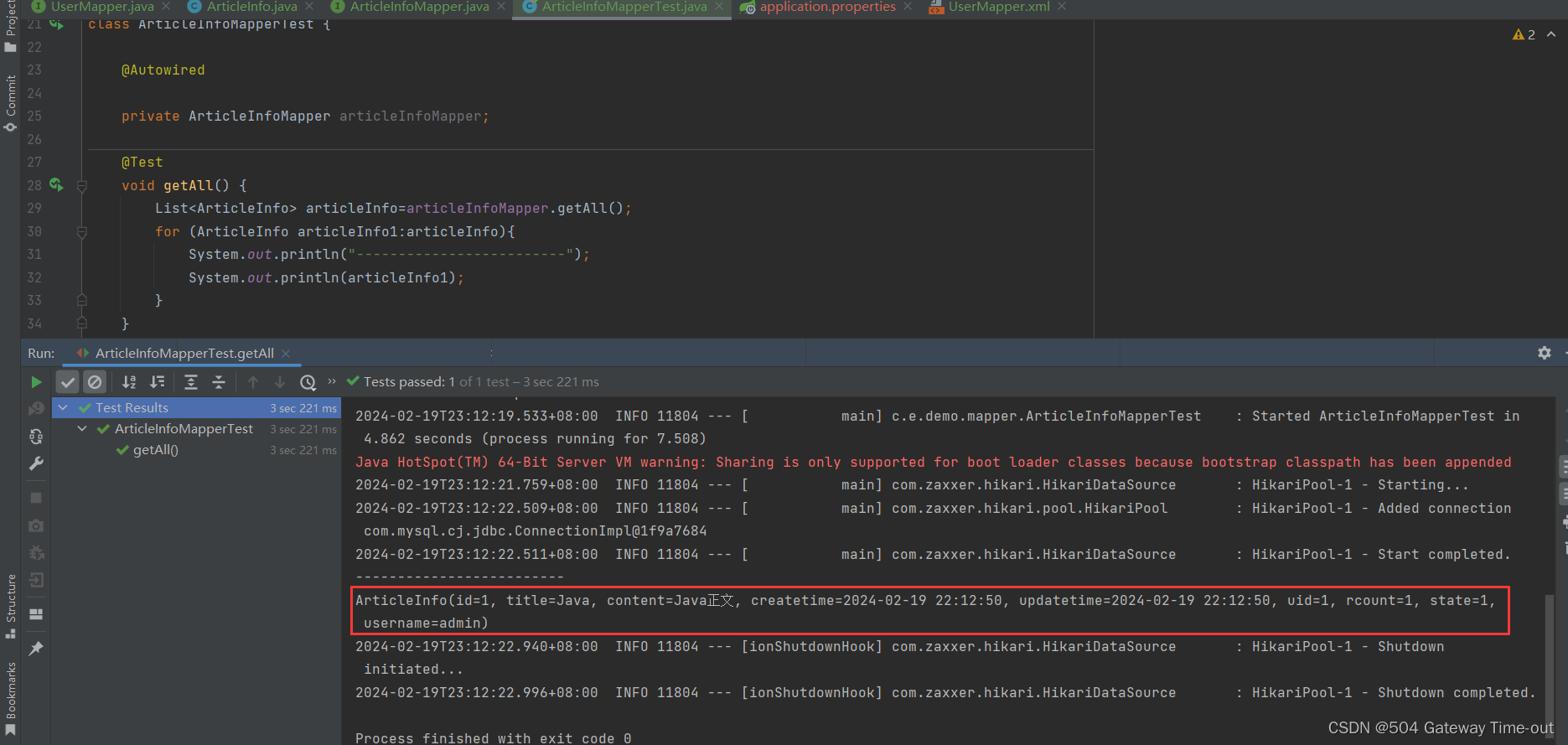Click line number 25 in the gutter
Image resolution: width=1568 pixels, height=745 pixels.
coord(34,116)
